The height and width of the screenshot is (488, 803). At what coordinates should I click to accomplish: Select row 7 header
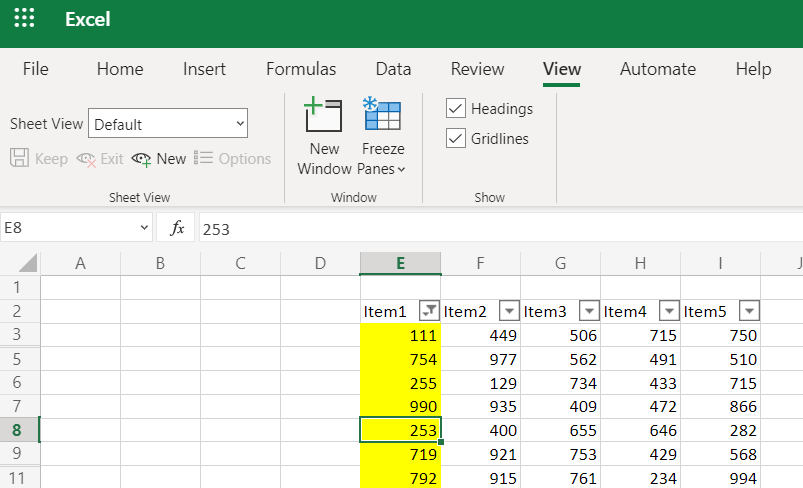pyautogui.click(x=19, y=406)
